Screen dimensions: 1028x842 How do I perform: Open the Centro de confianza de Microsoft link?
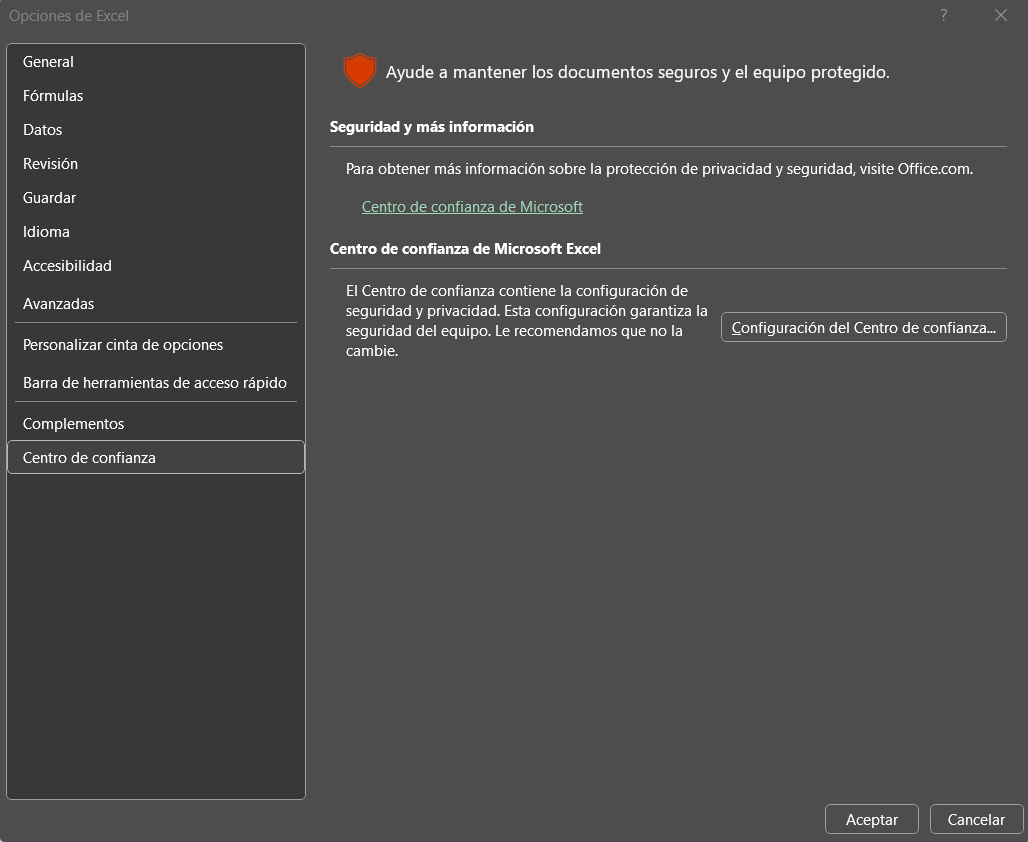[x=472, y=207]
